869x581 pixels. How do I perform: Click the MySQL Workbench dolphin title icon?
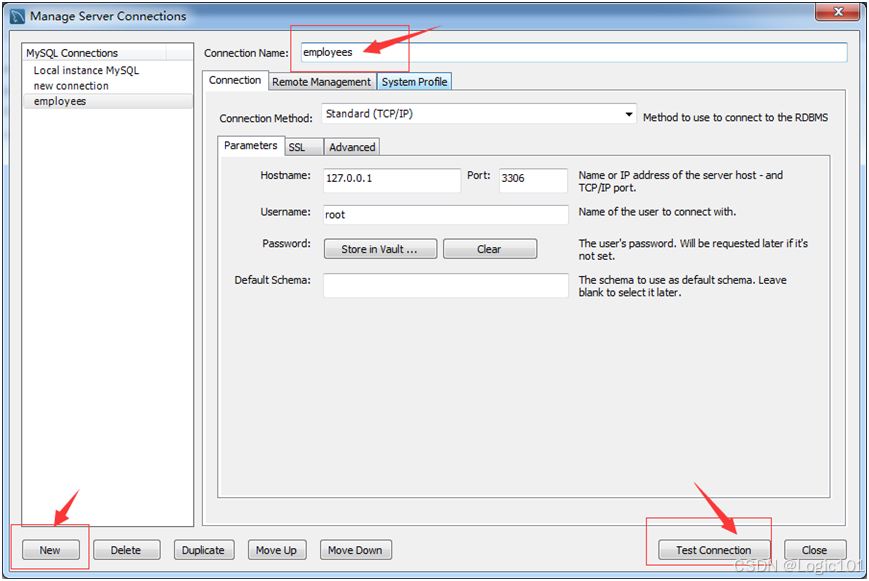pos(17,16)
